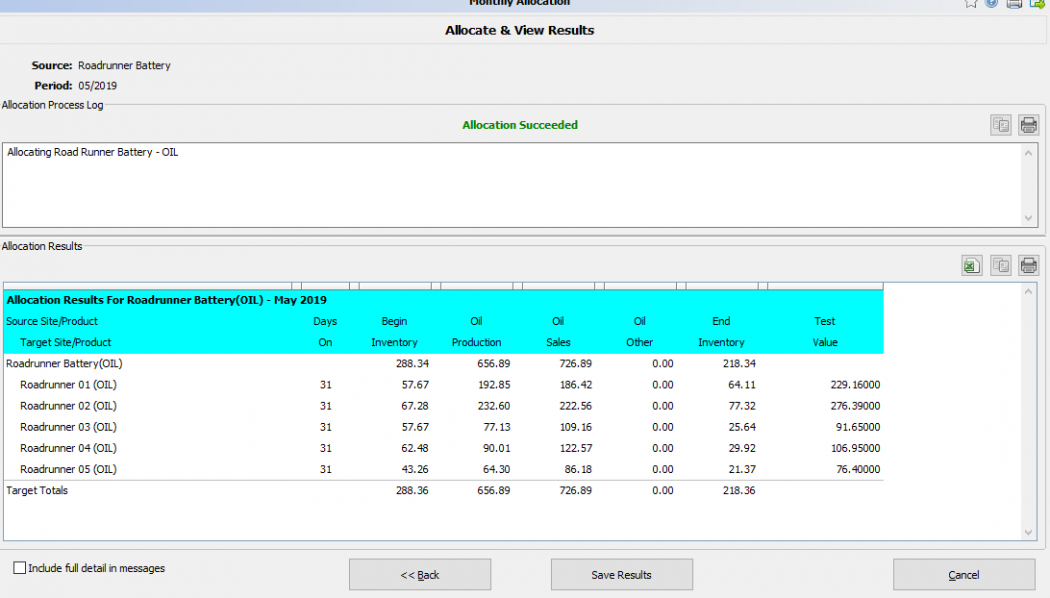Viewport: 1050px width, 598px height.
Task: Export Allocation Results to Excel
Action: (972, 265)
